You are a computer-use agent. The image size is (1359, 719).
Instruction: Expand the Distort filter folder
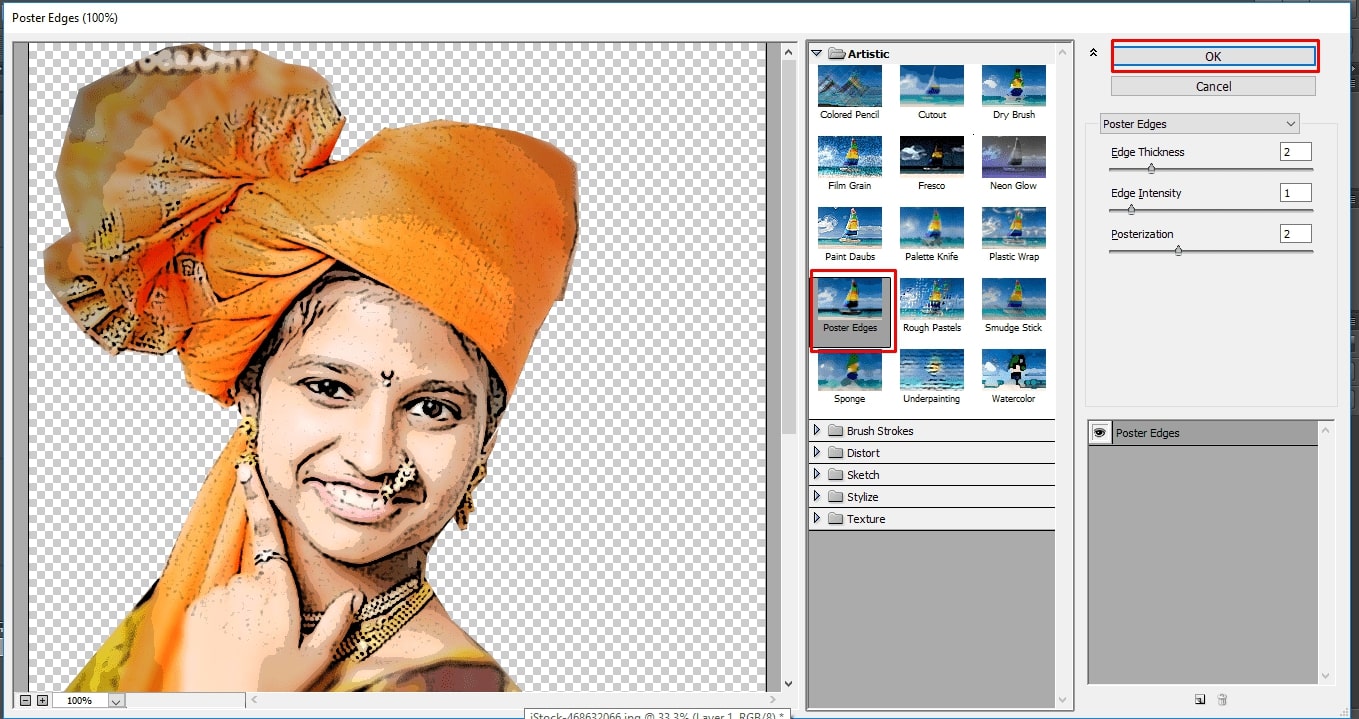pos(817,453)
